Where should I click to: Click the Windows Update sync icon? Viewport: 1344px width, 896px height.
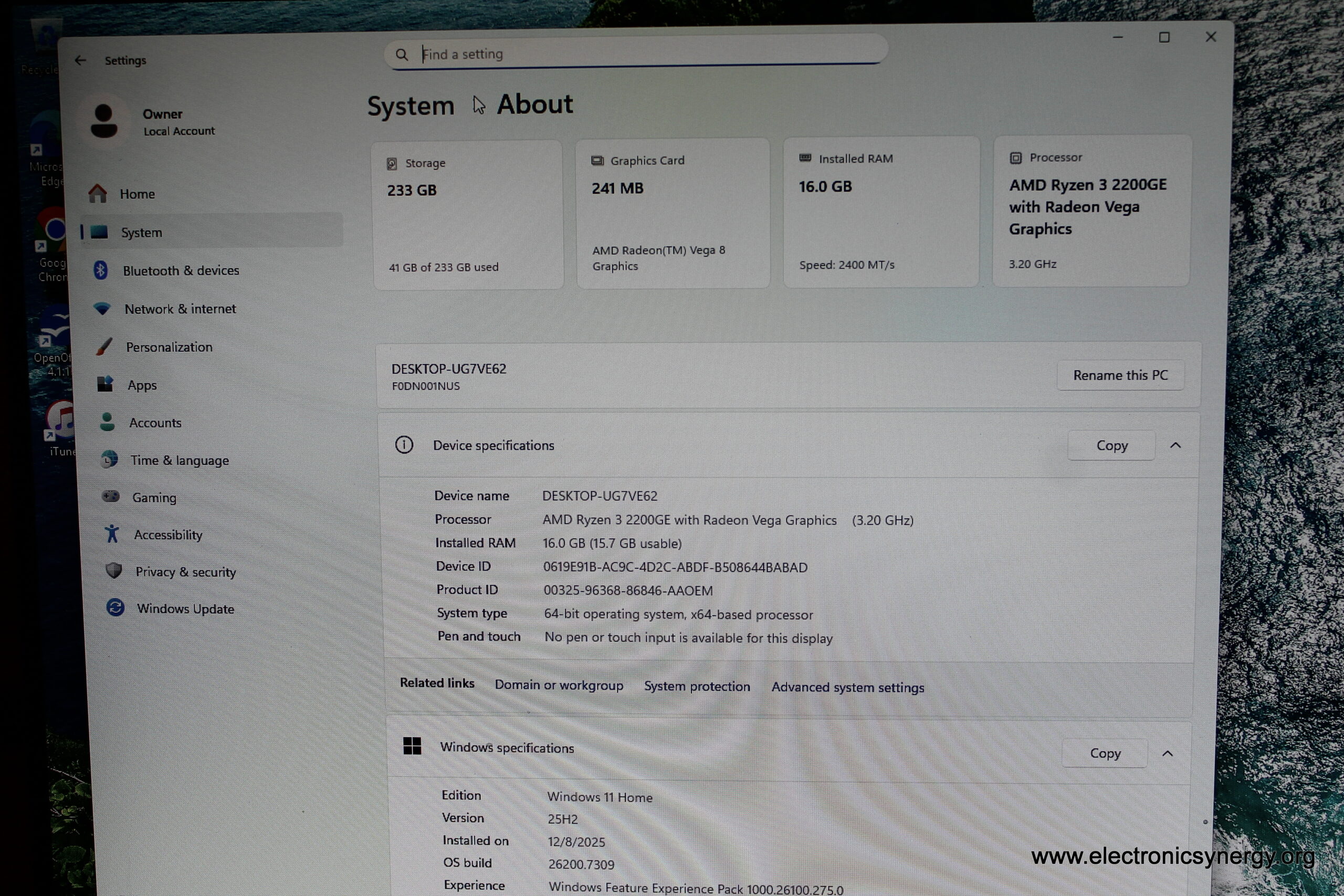pyautogui.click(x=115, y=607)
